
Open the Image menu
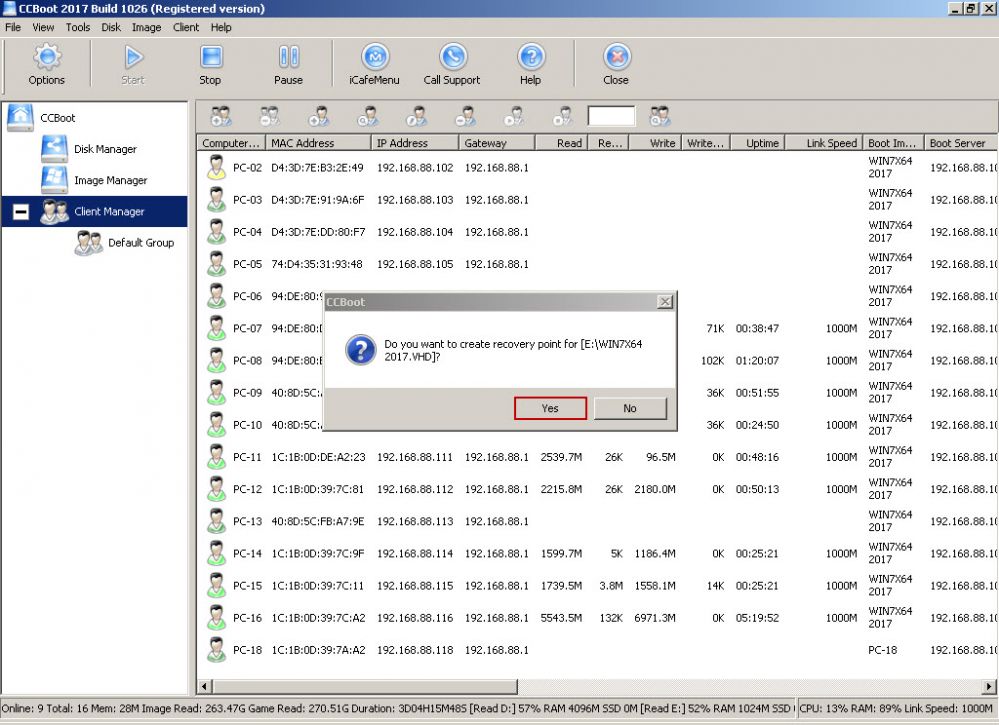[x=146, y=27]
